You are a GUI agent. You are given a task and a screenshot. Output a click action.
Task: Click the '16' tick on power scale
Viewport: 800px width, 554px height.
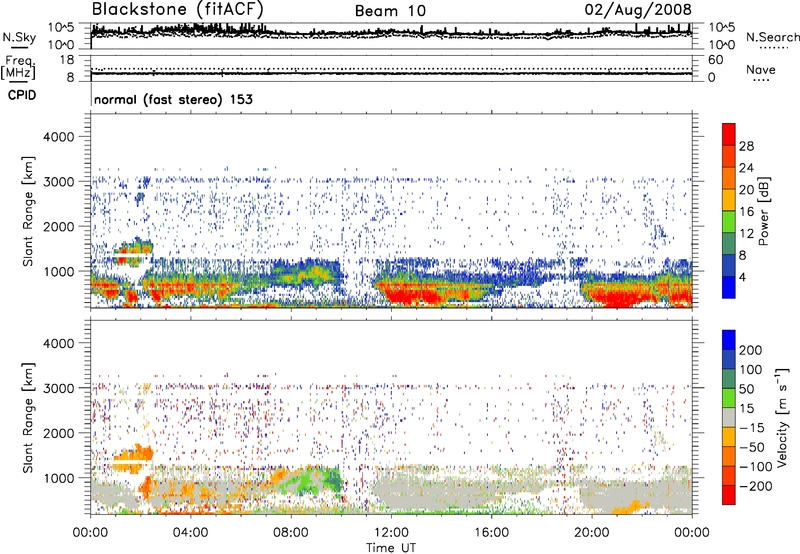(x=746, y=212)
